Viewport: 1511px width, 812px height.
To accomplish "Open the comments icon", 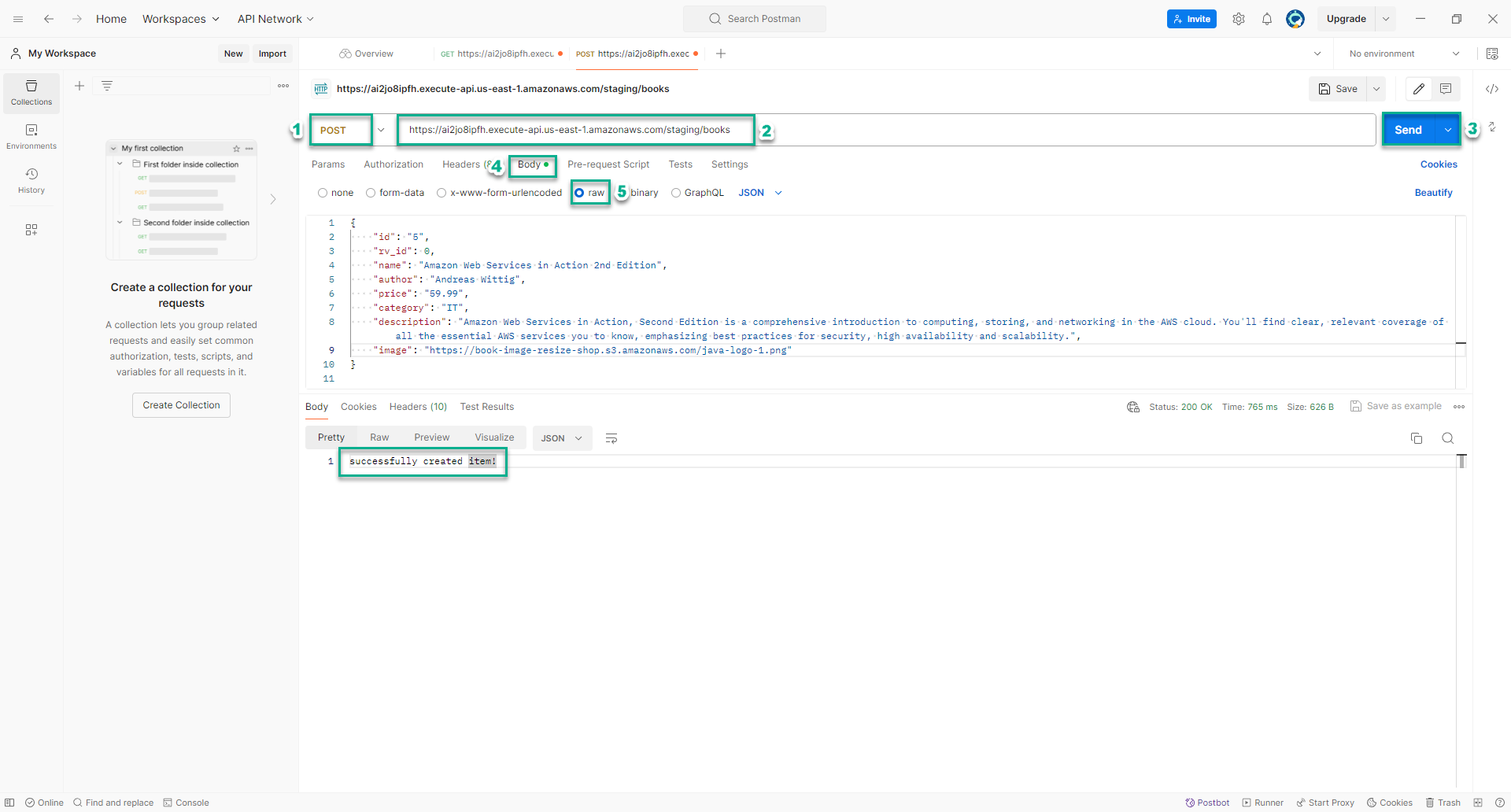I will 1446,89.
